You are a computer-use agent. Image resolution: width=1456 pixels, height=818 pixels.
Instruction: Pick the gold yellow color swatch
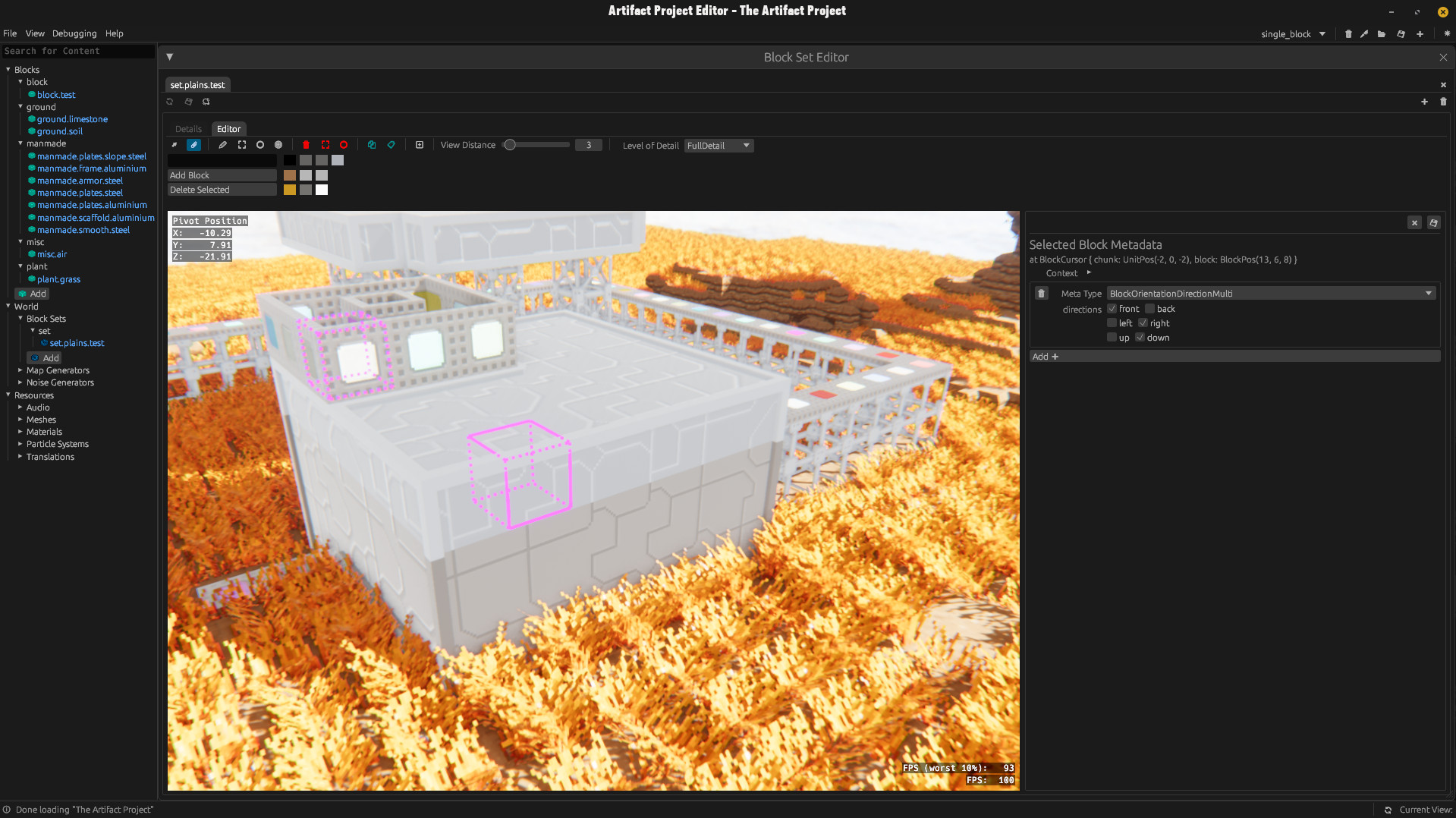tap(290, 190)
